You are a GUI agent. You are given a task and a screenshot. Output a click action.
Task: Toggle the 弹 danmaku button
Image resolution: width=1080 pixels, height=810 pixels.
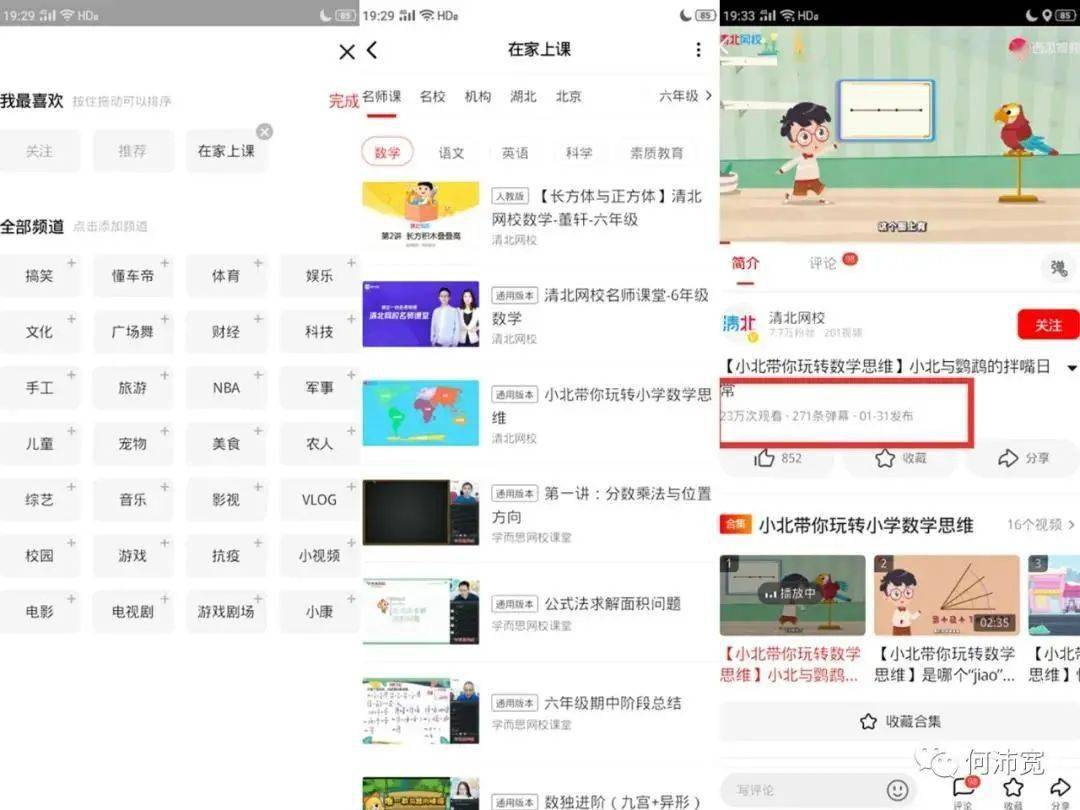[x=1059, y=268]
